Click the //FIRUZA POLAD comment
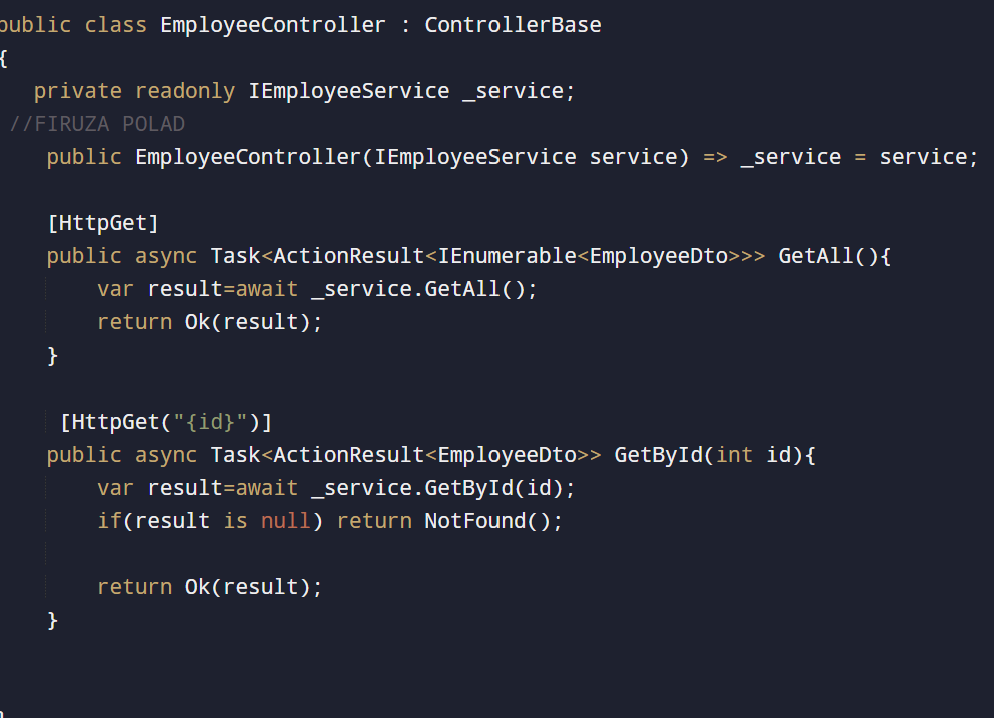This screenshot has height=718, width=994. point(97,124)
